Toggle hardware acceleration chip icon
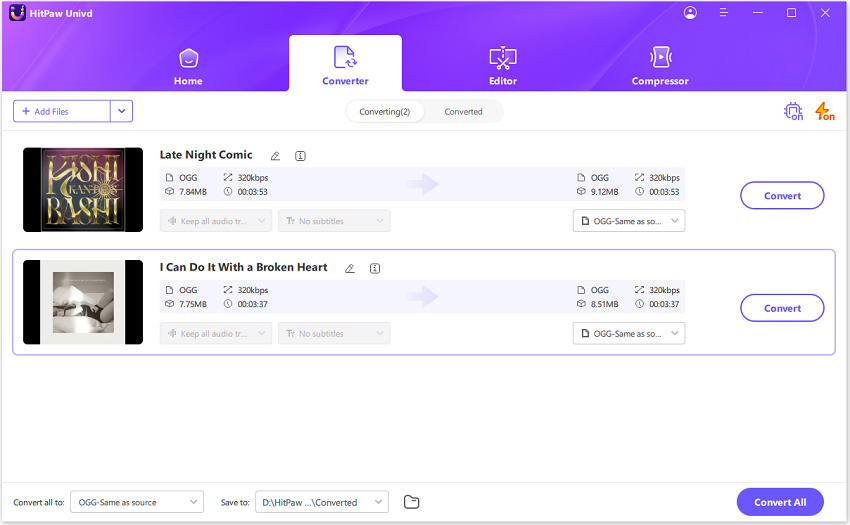The height and width of the screenshot is (525, 850). pyautogui.click(x=793, y=111)
